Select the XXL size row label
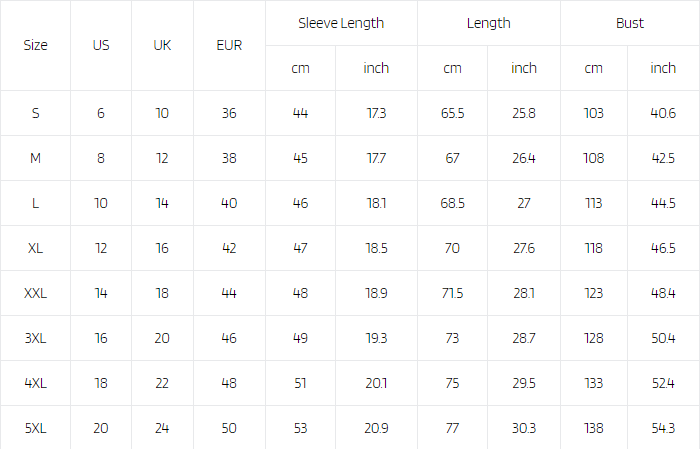The height and width of the screenshot is (449, 700). click(x=35, y=293)
